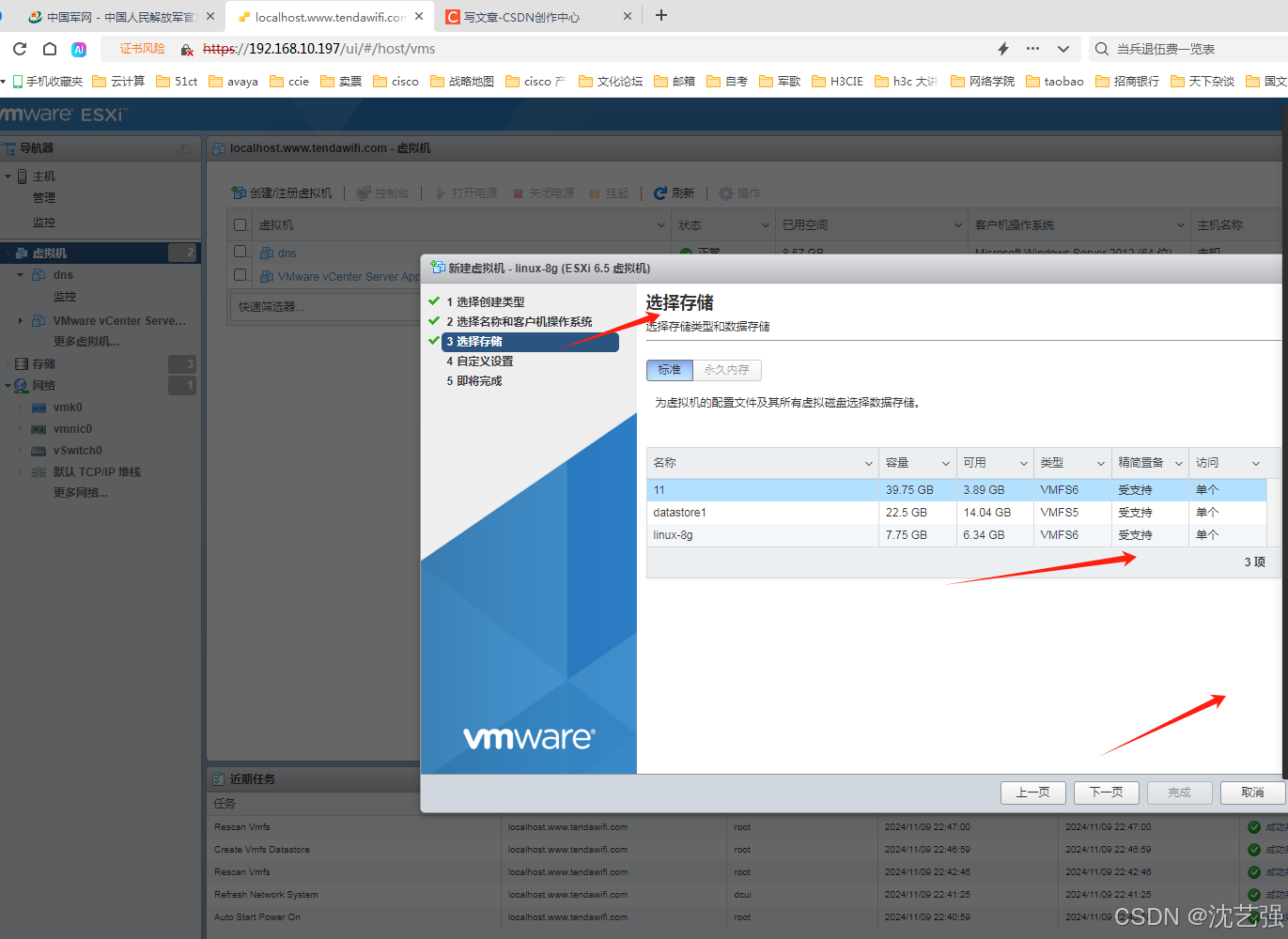
Task: Click 创建/注册虚拟机 toolbar button
Action: (282, 192)
